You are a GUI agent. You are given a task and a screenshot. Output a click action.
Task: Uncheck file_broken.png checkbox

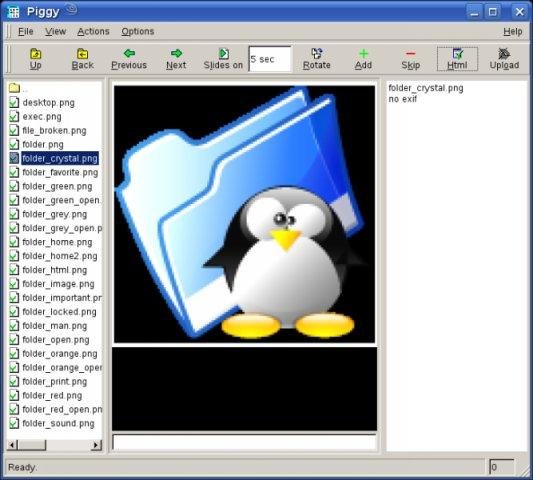coord(14,130)
